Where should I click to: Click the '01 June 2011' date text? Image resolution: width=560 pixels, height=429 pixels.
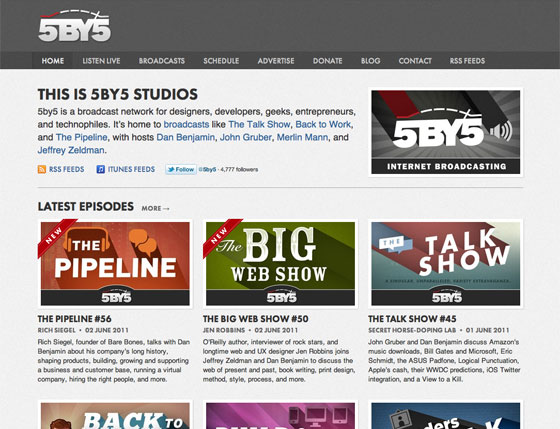(488, 330)
